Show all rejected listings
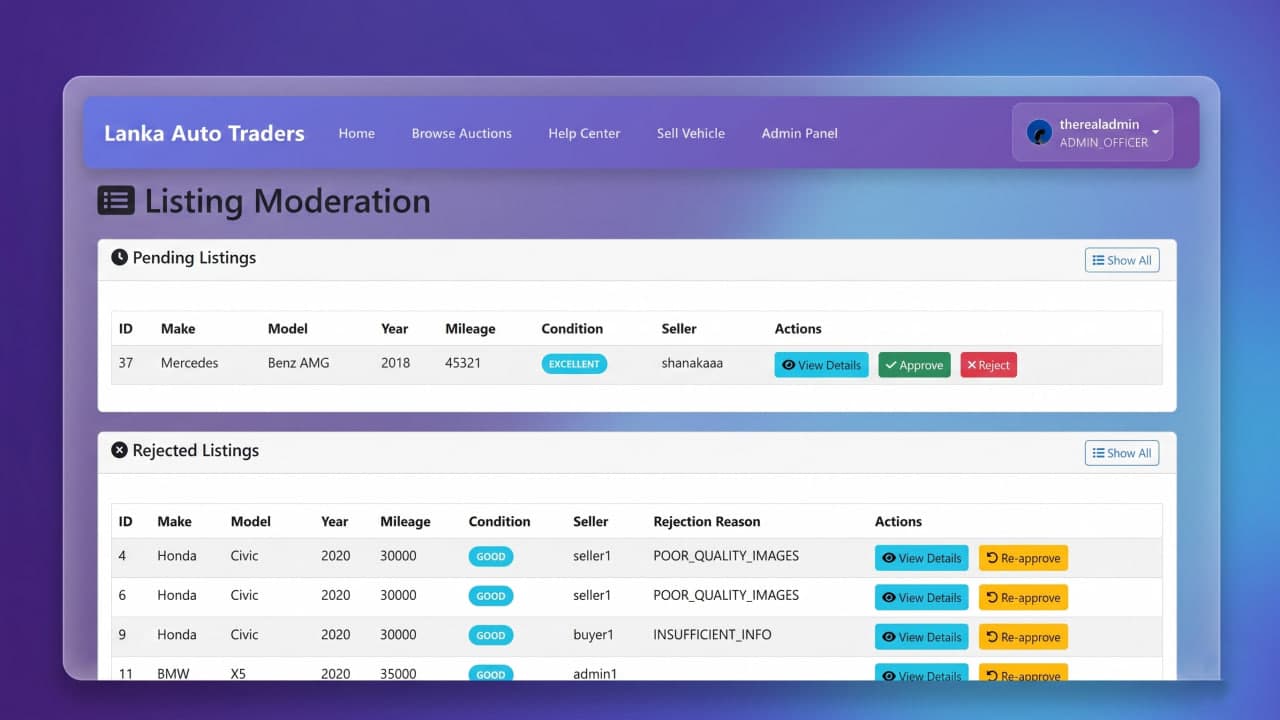1280x720 pixels. [1122, 453]
